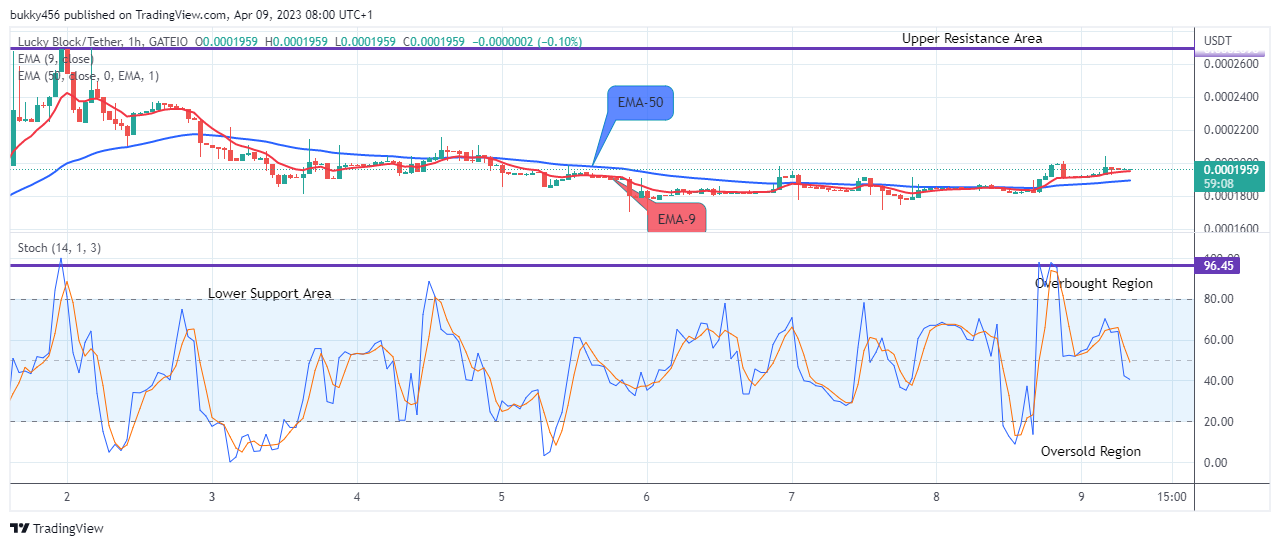Image resolution: width=1280 pixels, height=546 pixels.
Task: Click date 5 on the time axis
Action: tap(502, 496)
